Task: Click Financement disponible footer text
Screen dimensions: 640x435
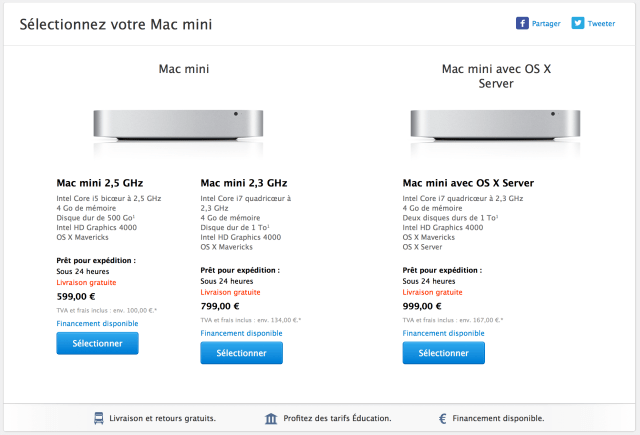Action: 500,418
